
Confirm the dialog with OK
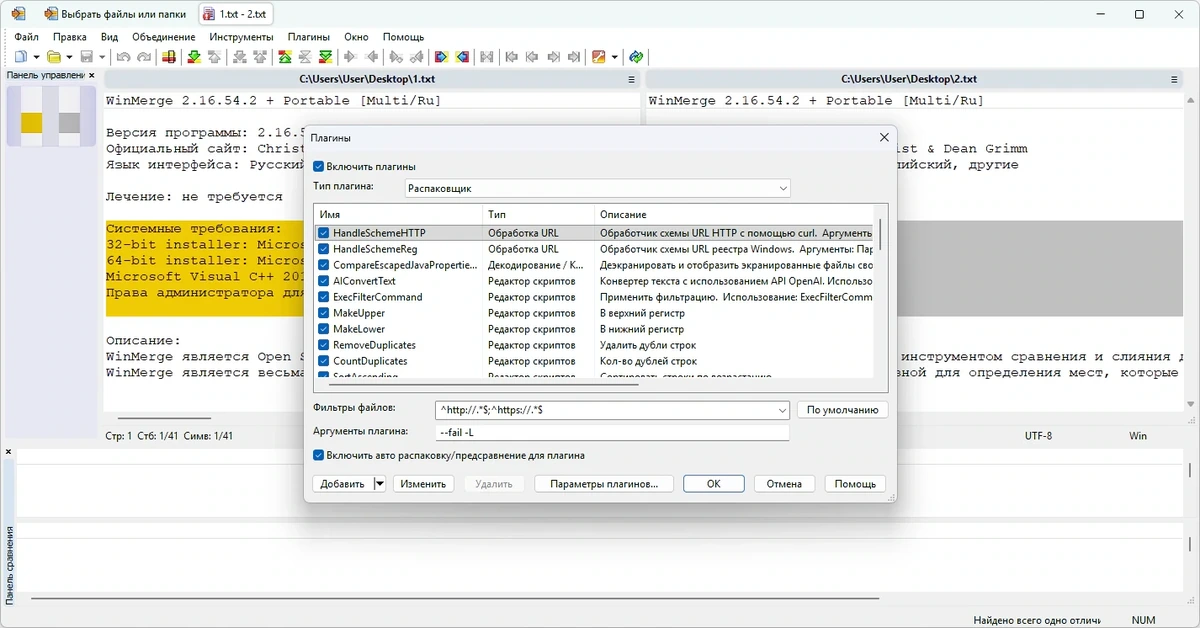[713, 484]
